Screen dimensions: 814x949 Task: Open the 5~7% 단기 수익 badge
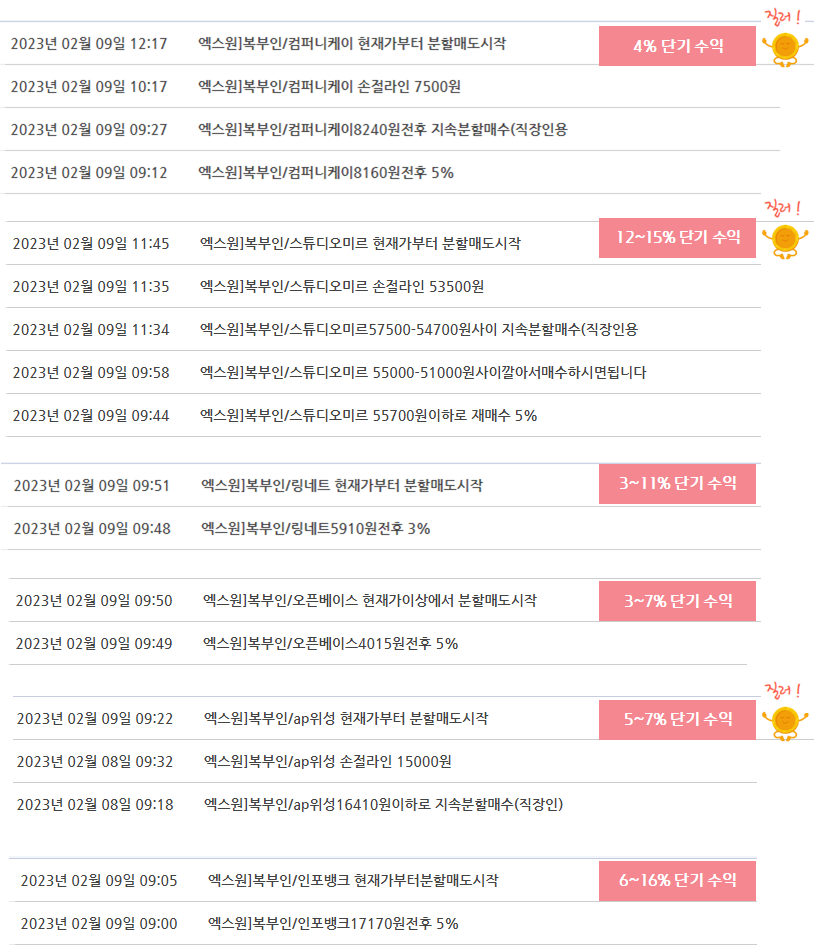point(677,720)
